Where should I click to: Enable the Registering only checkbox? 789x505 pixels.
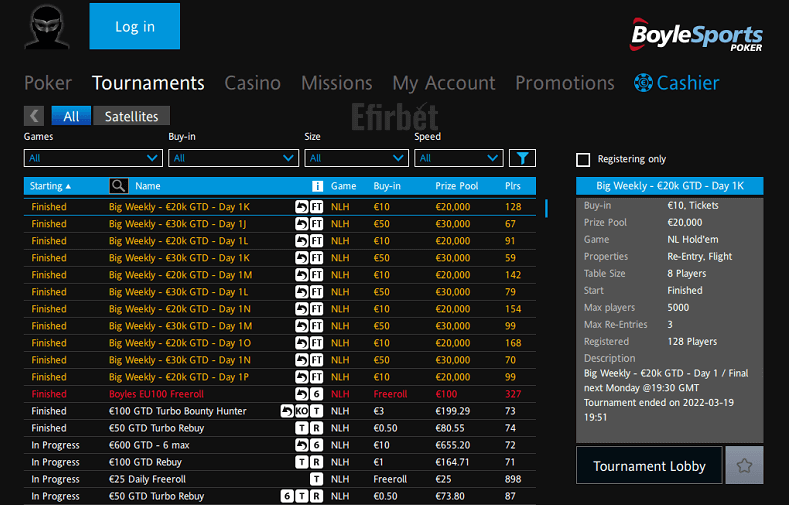click(583, 159)
